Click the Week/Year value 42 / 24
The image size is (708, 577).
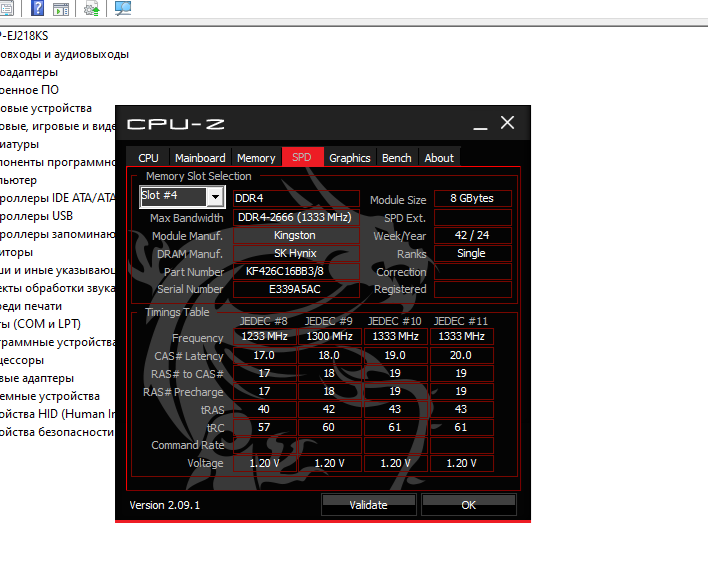473,235
